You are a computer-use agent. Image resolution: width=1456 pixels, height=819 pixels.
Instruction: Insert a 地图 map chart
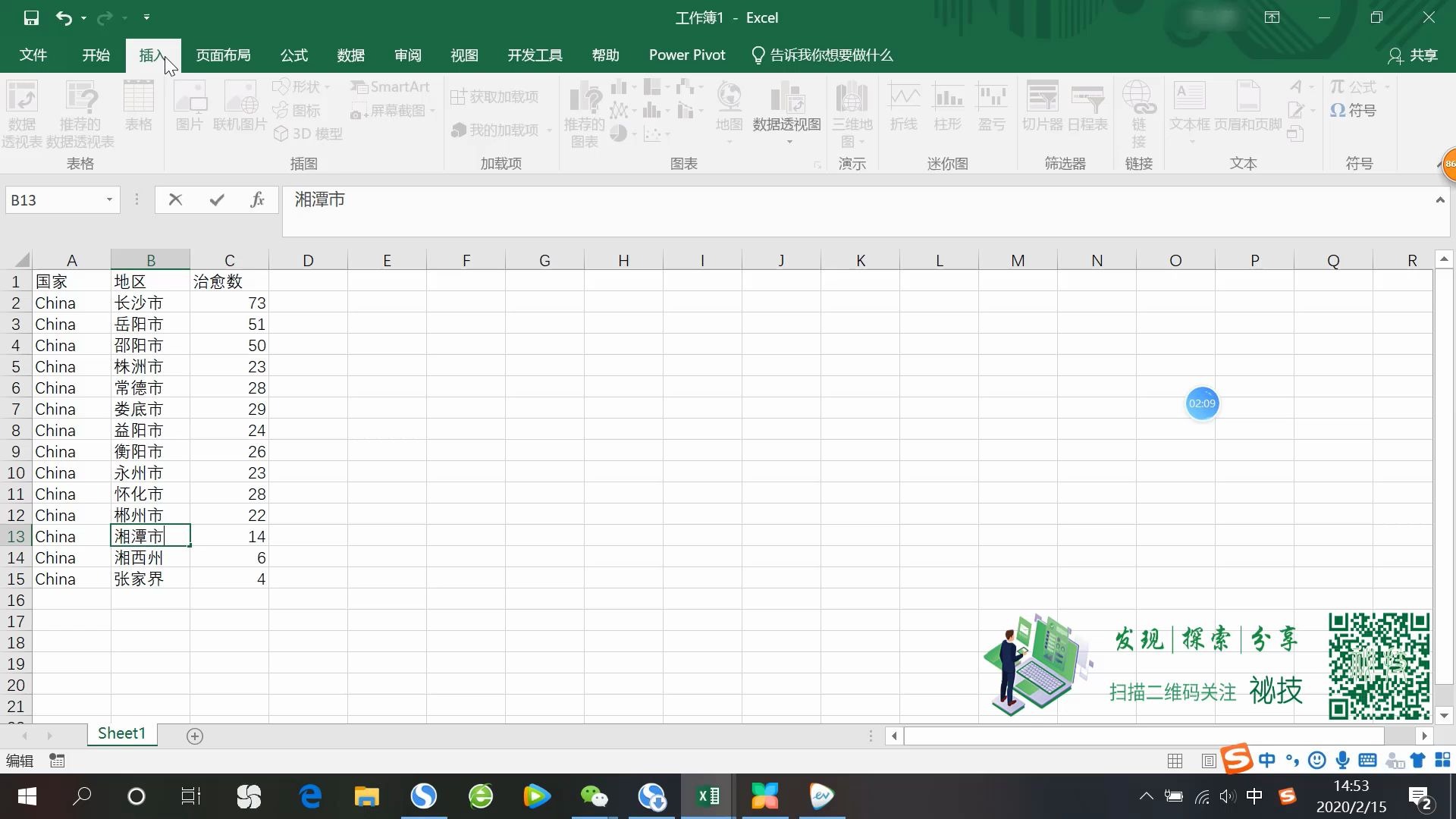729,111
